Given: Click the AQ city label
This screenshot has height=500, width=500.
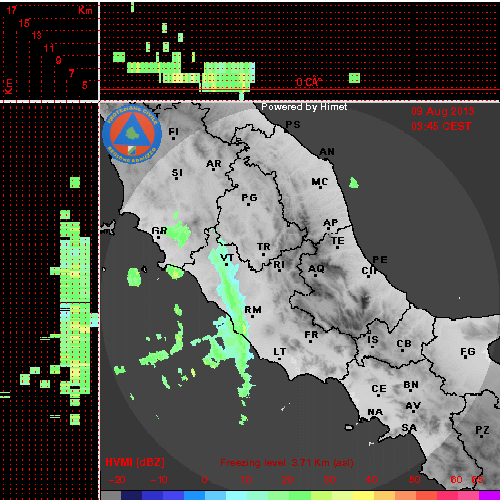Looking at the screenshot, I should coord(316,269).
